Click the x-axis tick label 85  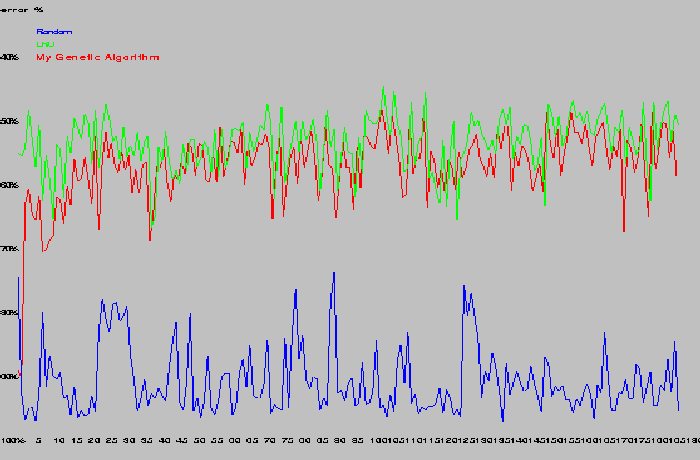322,440
